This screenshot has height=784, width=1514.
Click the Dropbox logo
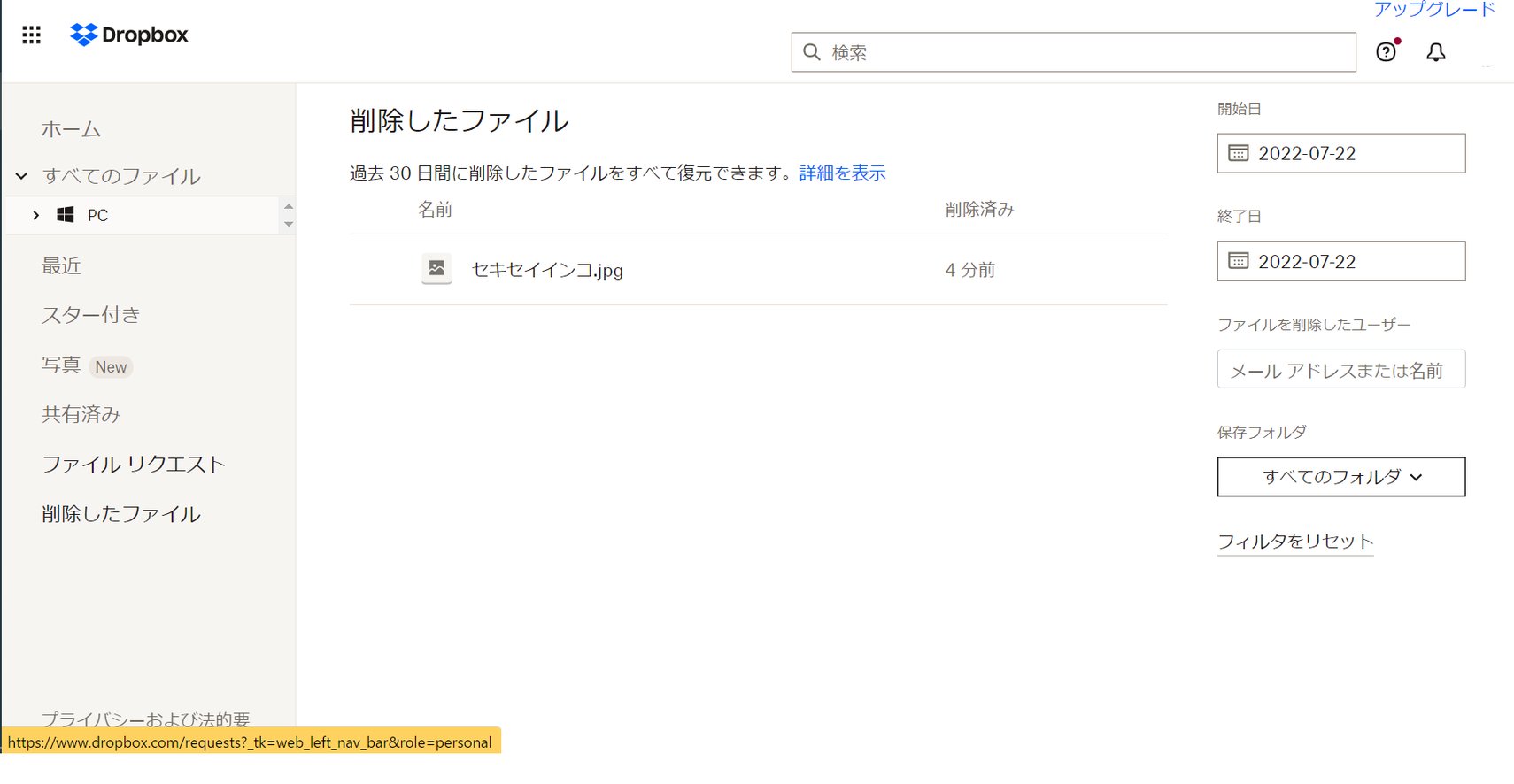tap(129, 35)
